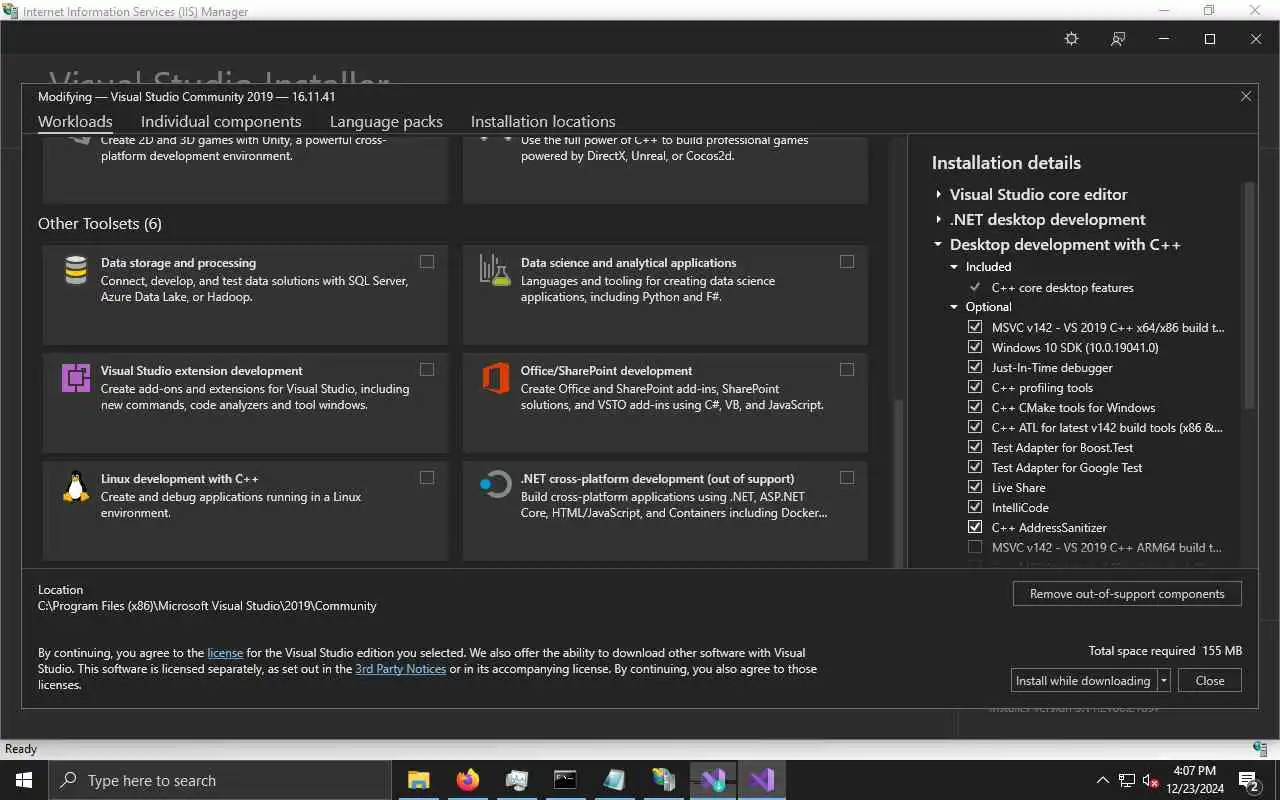Switch to Individual components tab
The width and height of the screenshot is (1280, 800).
[221, 121]
